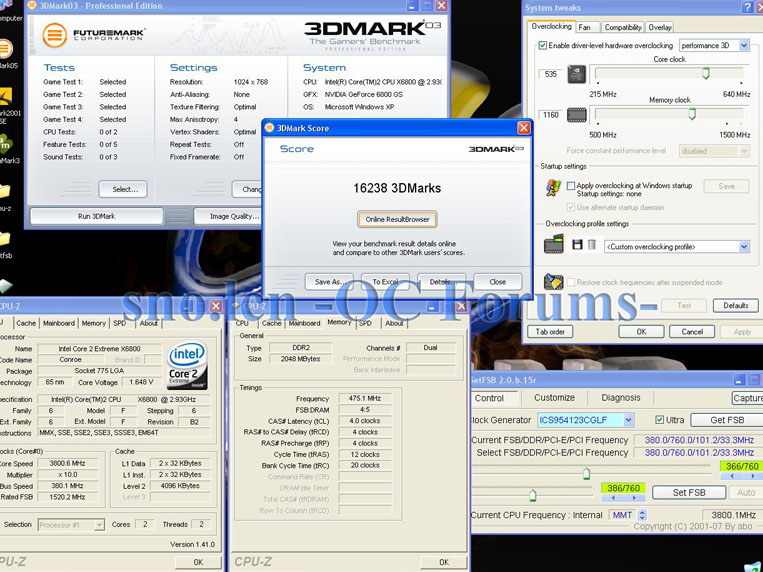
Task: Click the graphics chip icon beside Core clock
Action: [577, 74]
